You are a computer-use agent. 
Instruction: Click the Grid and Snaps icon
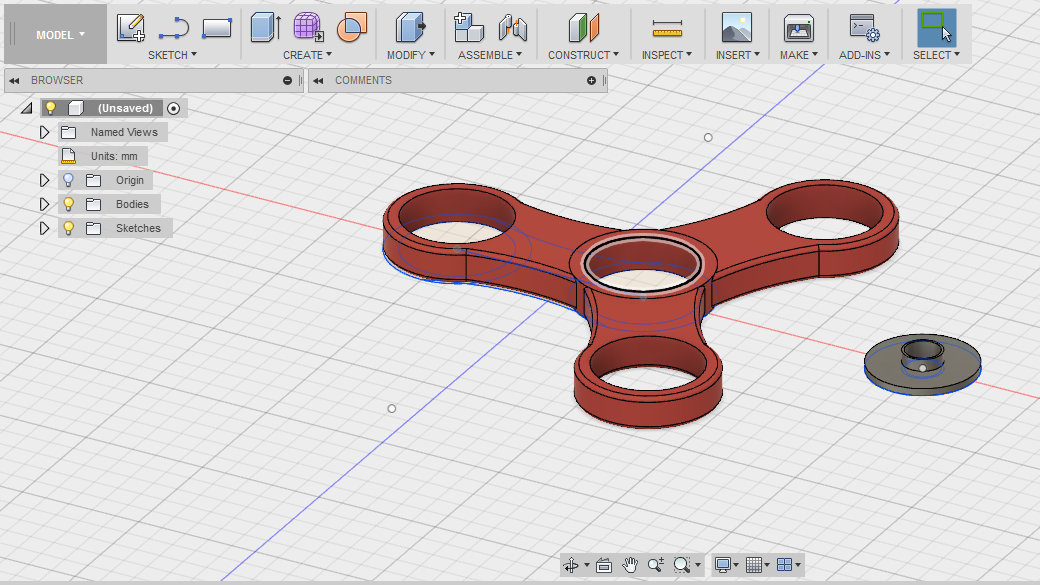[x=753, y=565]
